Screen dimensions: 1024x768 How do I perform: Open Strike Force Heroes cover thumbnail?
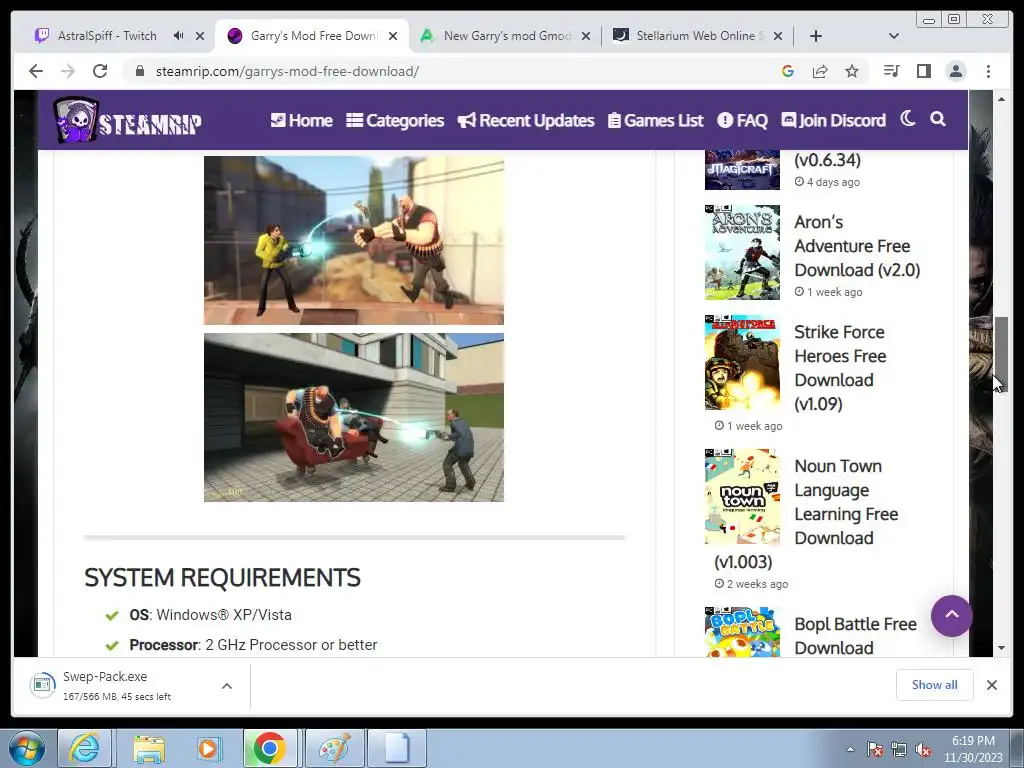743,362
